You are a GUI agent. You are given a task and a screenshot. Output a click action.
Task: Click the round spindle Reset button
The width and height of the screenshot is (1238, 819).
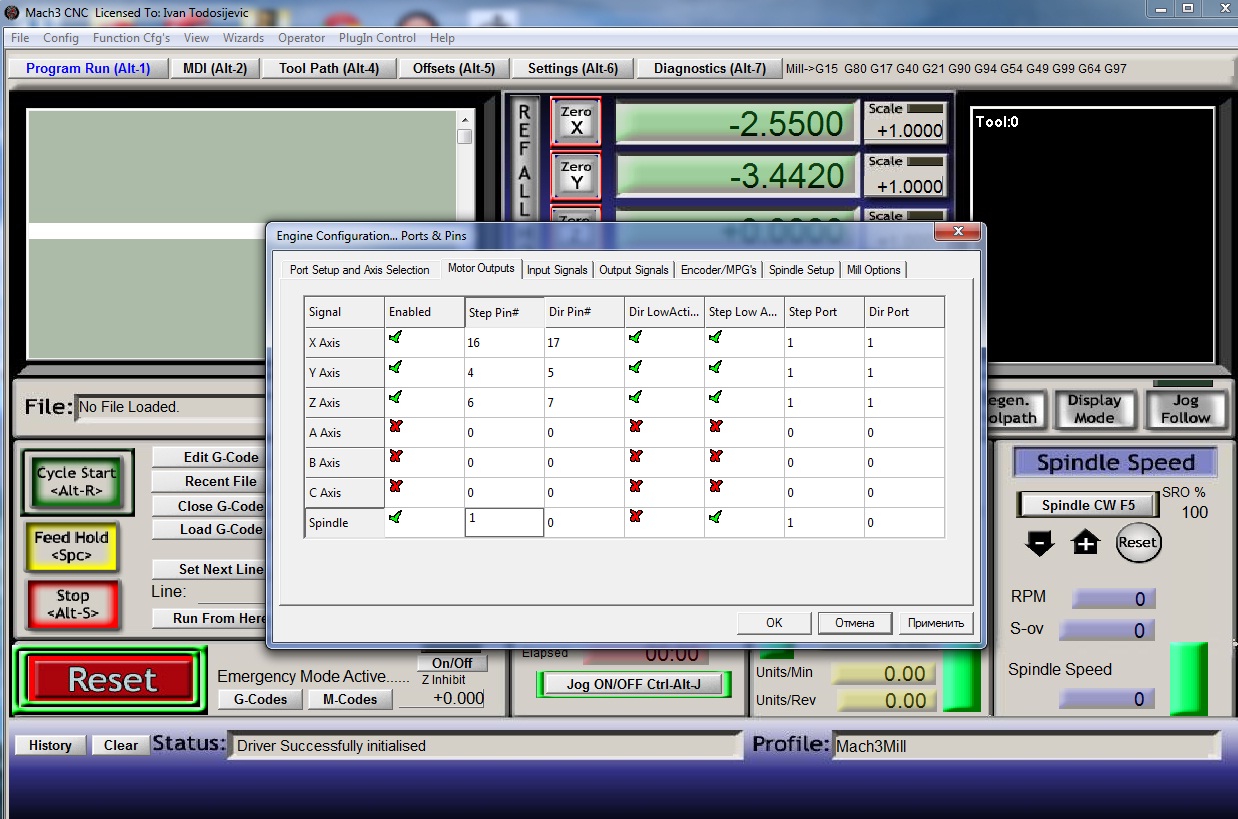(x=1138, y=543)
